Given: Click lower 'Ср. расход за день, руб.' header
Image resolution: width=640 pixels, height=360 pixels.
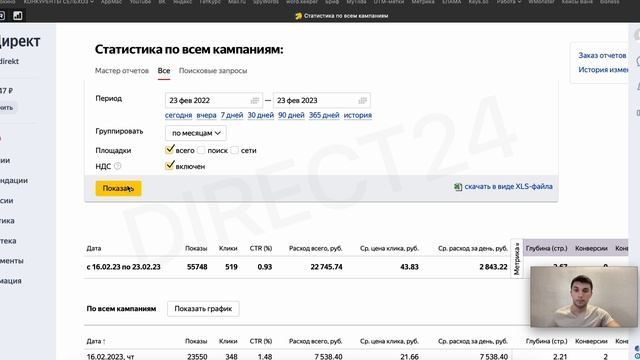Looking at the screenshot, I should (473, 341).
